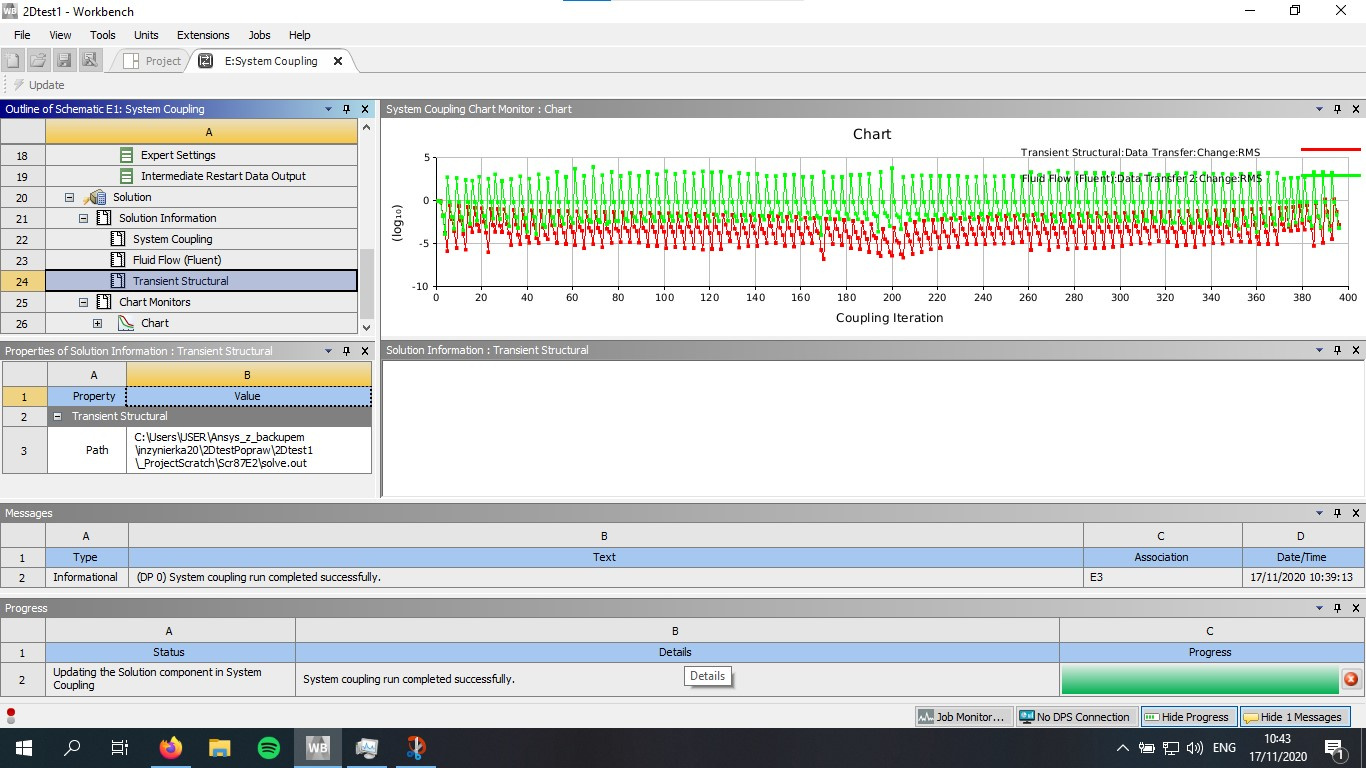The image size is (1366, 768).
Task: Collapse the Solution node in outline
Action: pyautogui.click(x=70, y=197)
